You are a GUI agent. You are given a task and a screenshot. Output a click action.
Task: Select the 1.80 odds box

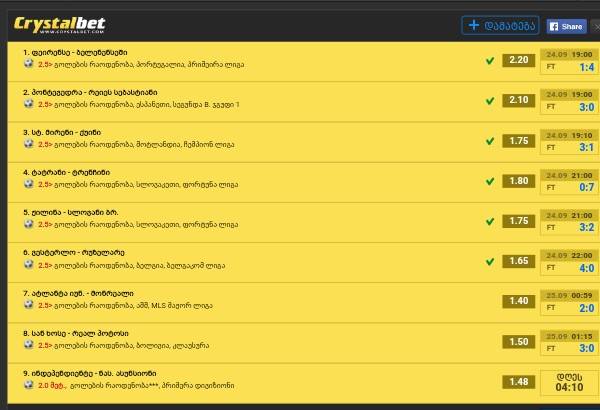click(518, 181)
